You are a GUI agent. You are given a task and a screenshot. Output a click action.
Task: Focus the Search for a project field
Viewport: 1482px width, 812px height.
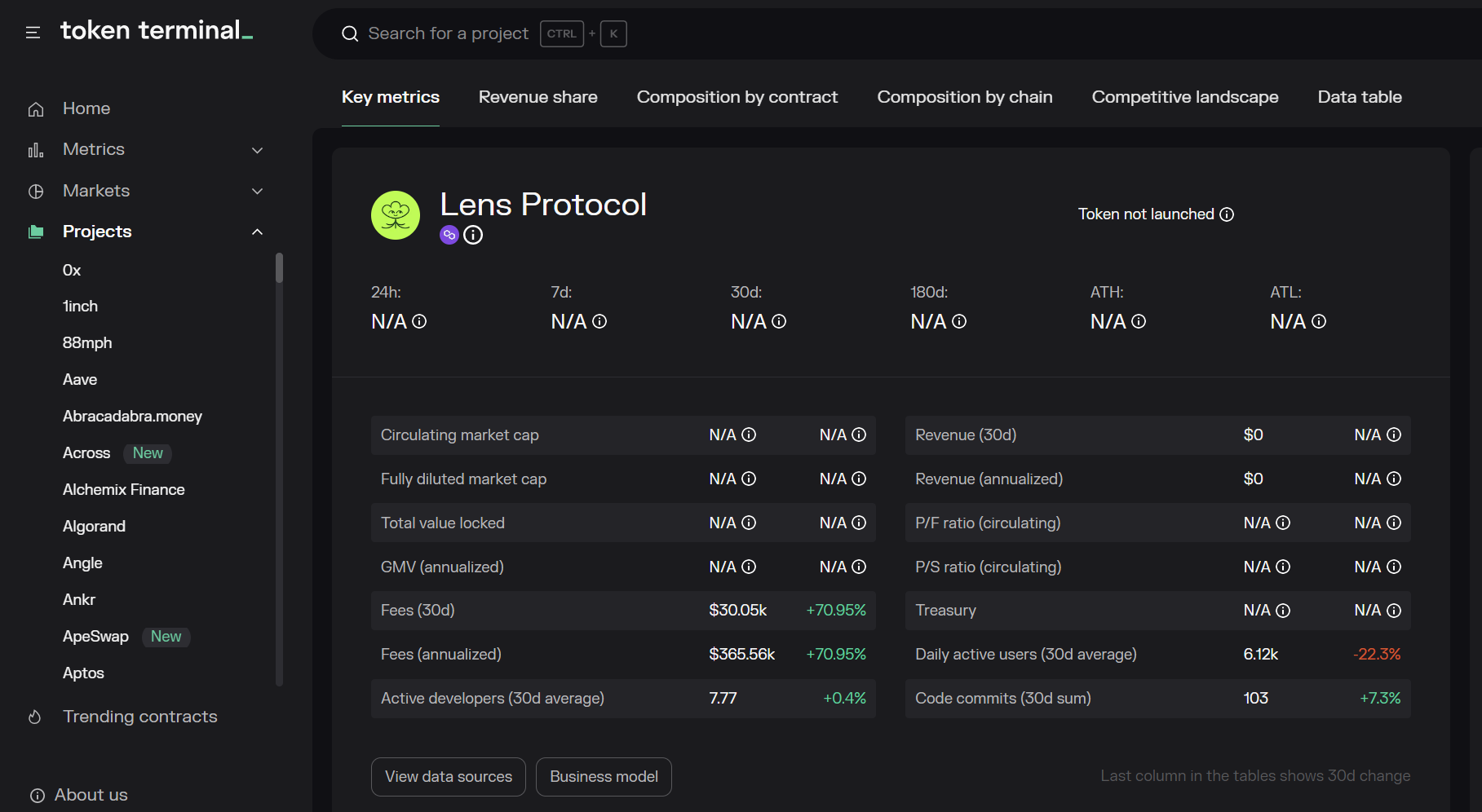click(448, 33)
